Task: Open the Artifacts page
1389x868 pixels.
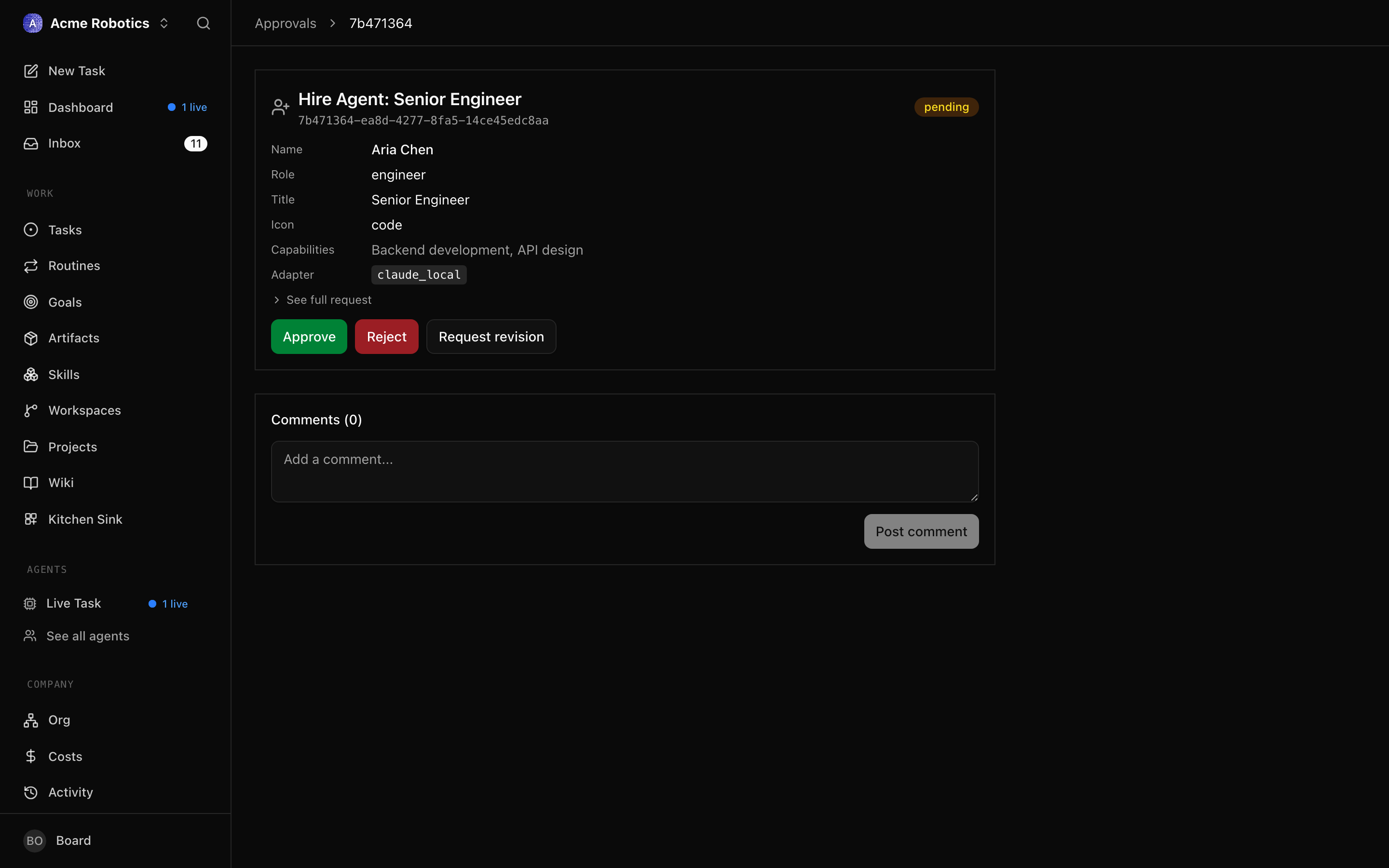Action: click(115, 338)
